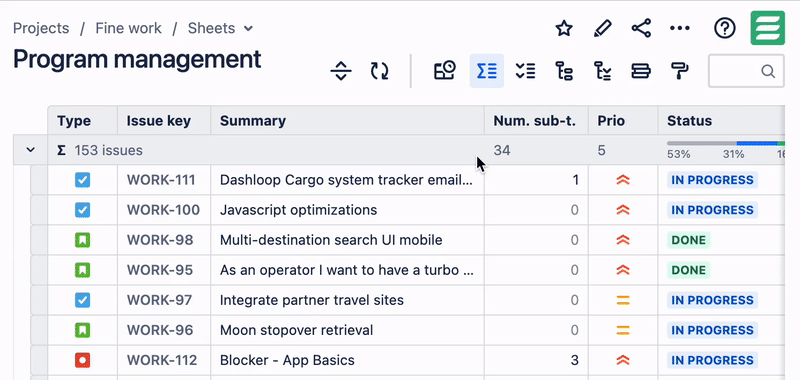Click the hierarchy structure toolbar icon

coord(564,71)
